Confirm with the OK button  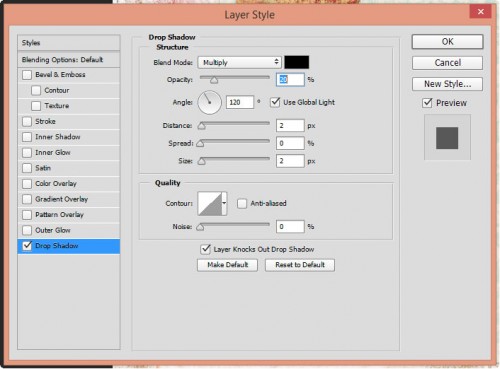click(447, 42)
